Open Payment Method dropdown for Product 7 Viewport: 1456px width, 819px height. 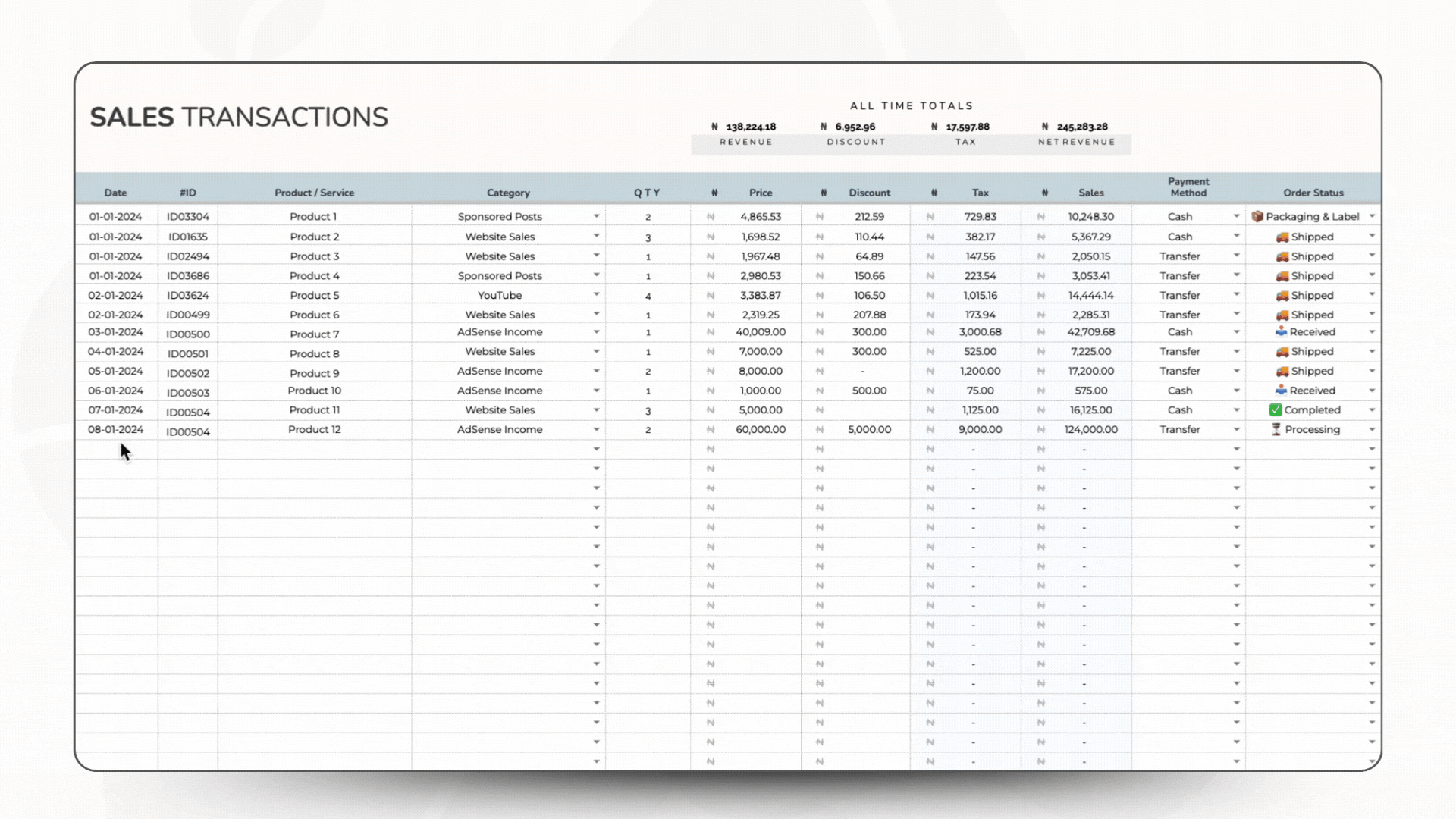[1236, 332]
